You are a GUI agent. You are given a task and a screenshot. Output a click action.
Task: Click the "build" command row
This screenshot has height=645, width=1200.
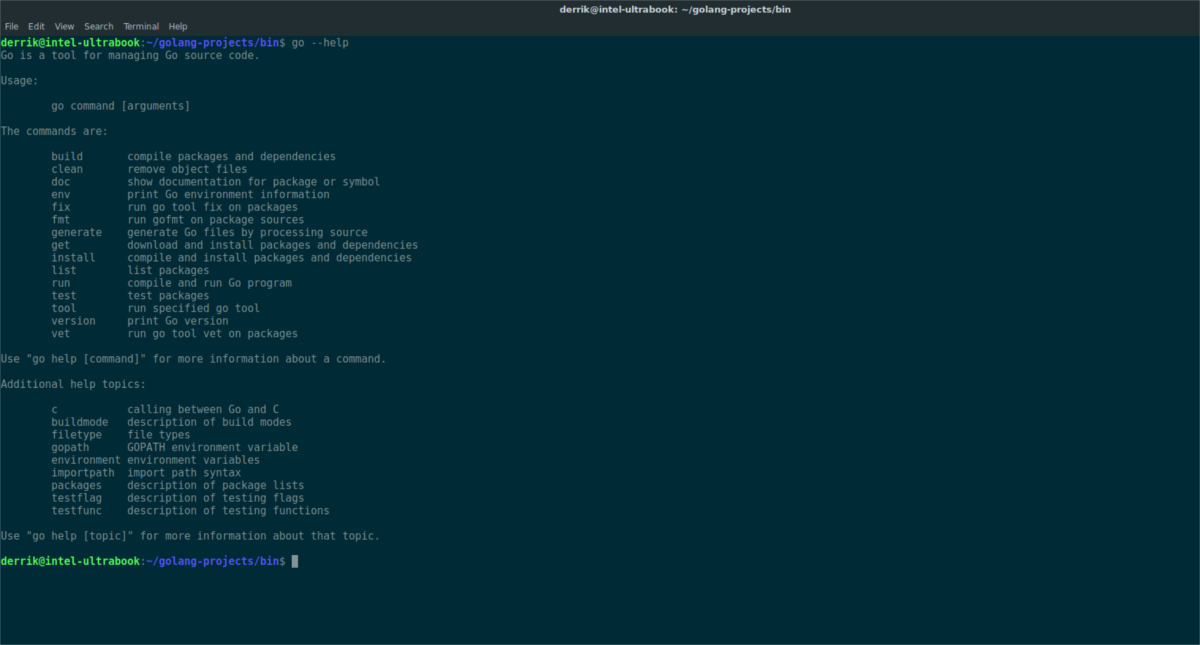point(193,157)
